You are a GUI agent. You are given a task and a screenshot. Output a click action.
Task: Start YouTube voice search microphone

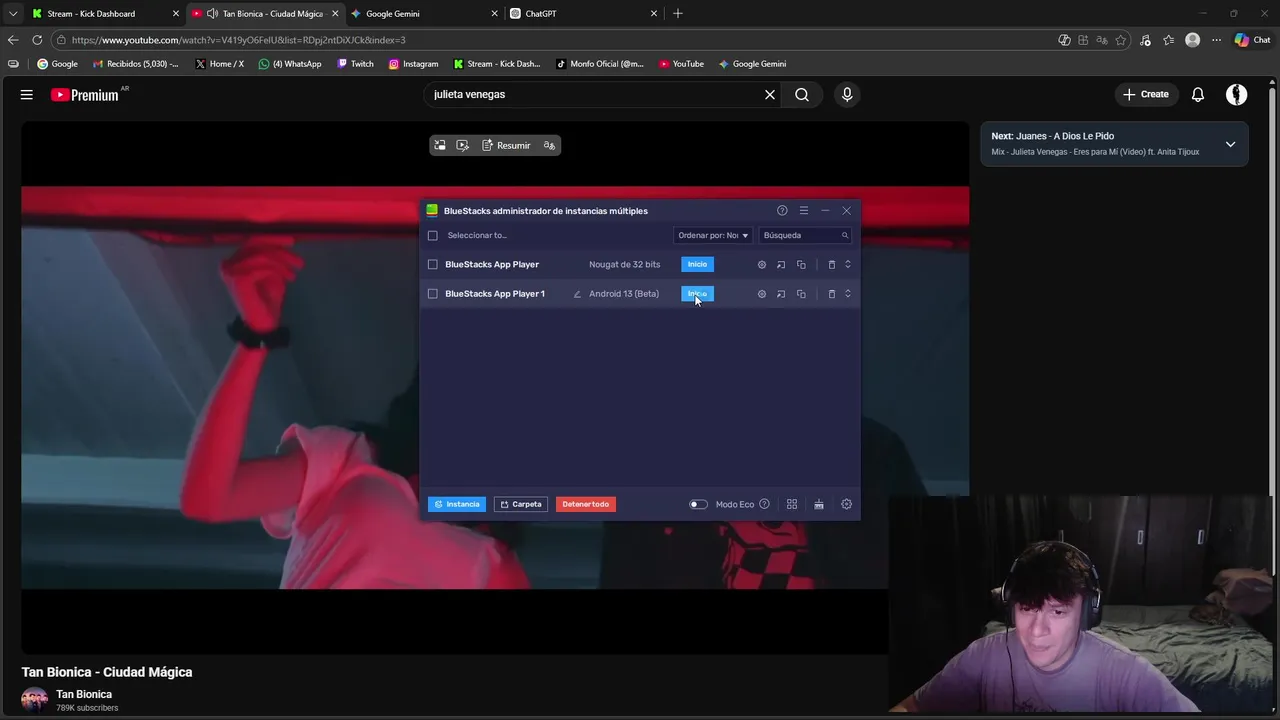[847, 94]
